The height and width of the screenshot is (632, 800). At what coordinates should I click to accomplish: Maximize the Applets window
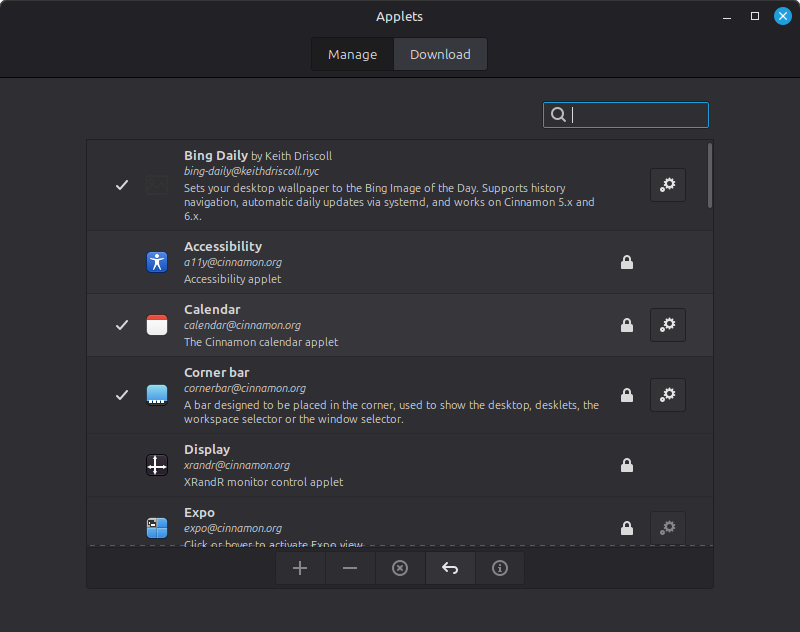click(x=755, y=16)
